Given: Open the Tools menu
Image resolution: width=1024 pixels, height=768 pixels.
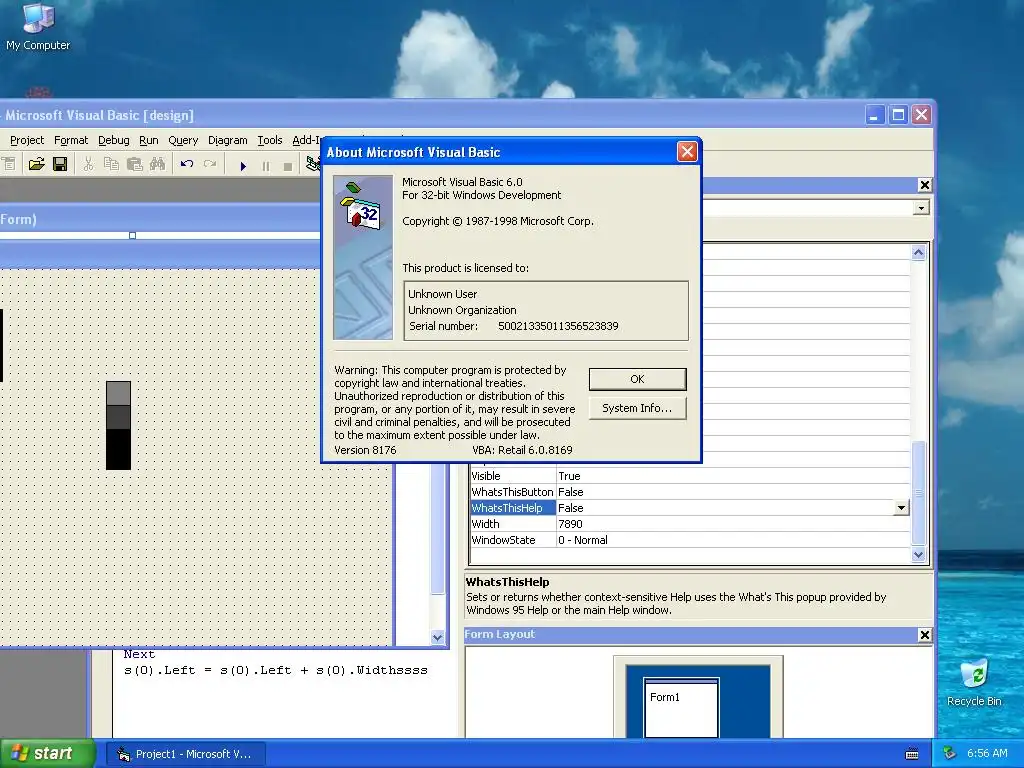Looking at the screenshot, I should click(270, 140).
